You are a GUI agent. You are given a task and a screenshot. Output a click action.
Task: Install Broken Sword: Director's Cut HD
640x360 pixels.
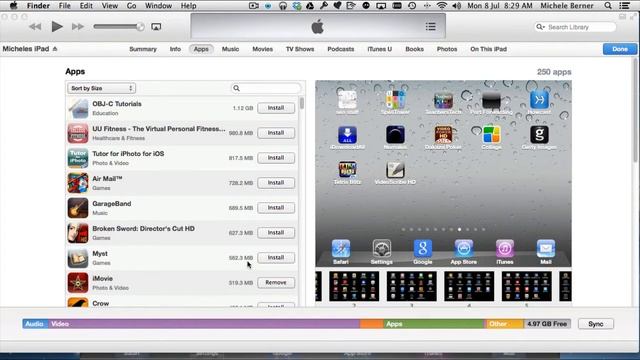pyautogui.click(x=276, y=232)
